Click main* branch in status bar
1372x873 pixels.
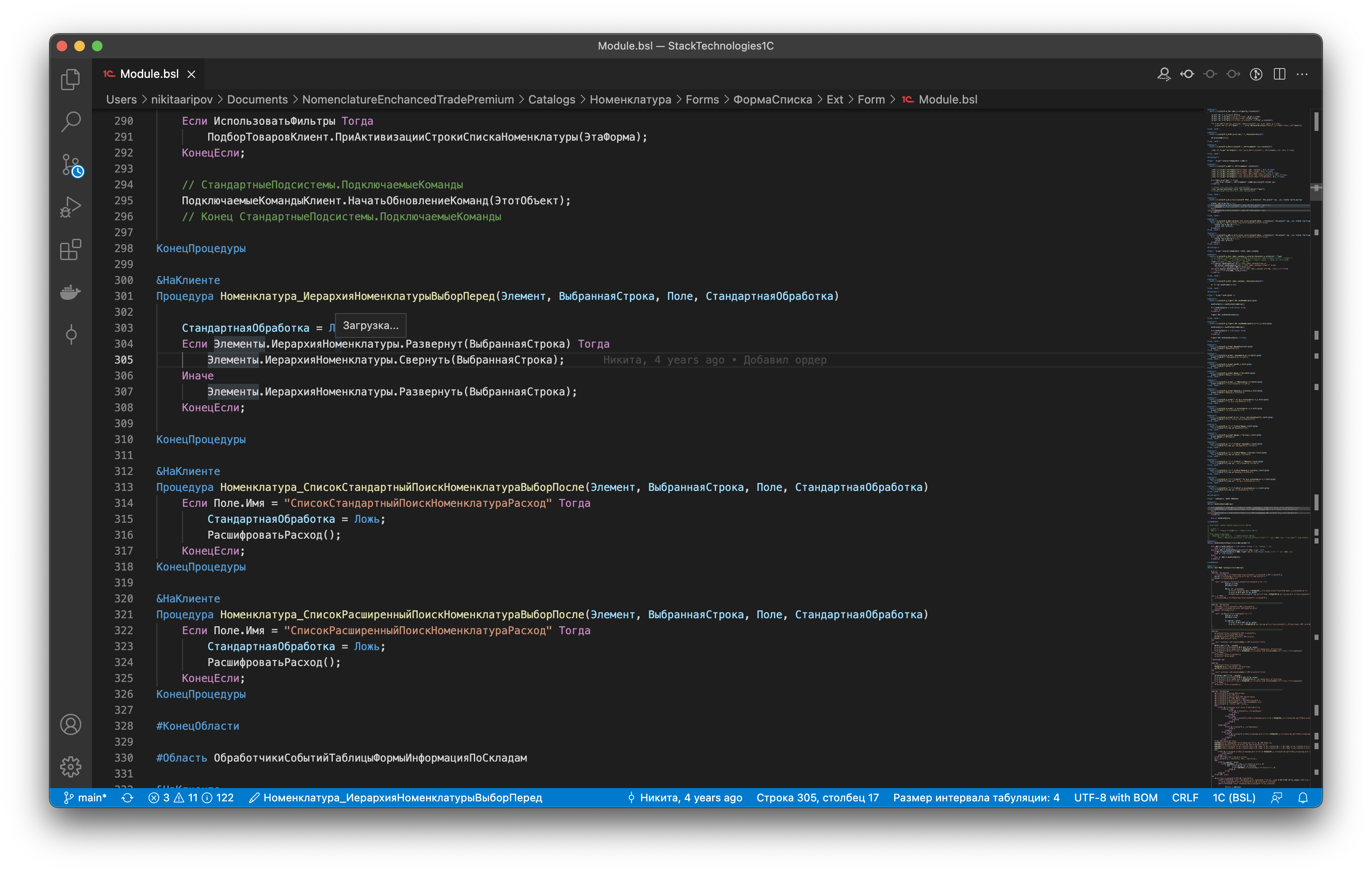(85, 798)
